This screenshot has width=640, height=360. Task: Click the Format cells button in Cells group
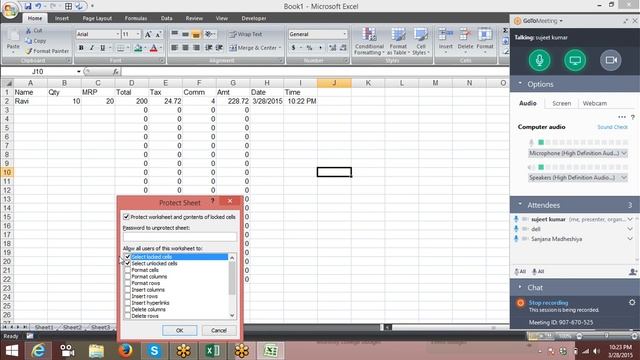pos(485,40)
